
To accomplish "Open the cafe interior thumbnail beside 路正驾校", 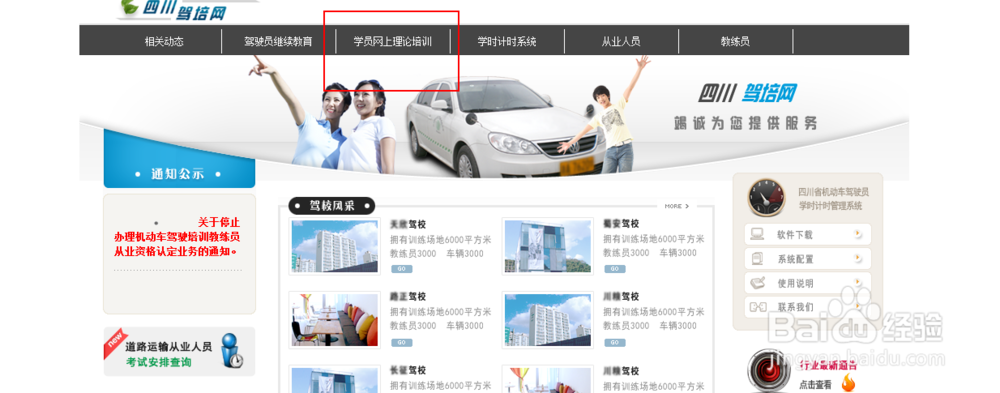I will (x=334, y=320).
